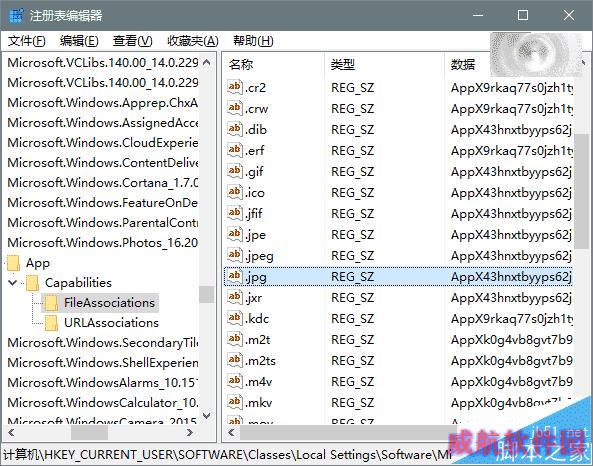The width and height of the screenshot is (593, 466).
Task: Collapse the Capabilities tree node
Action: (x=12, y=282)
